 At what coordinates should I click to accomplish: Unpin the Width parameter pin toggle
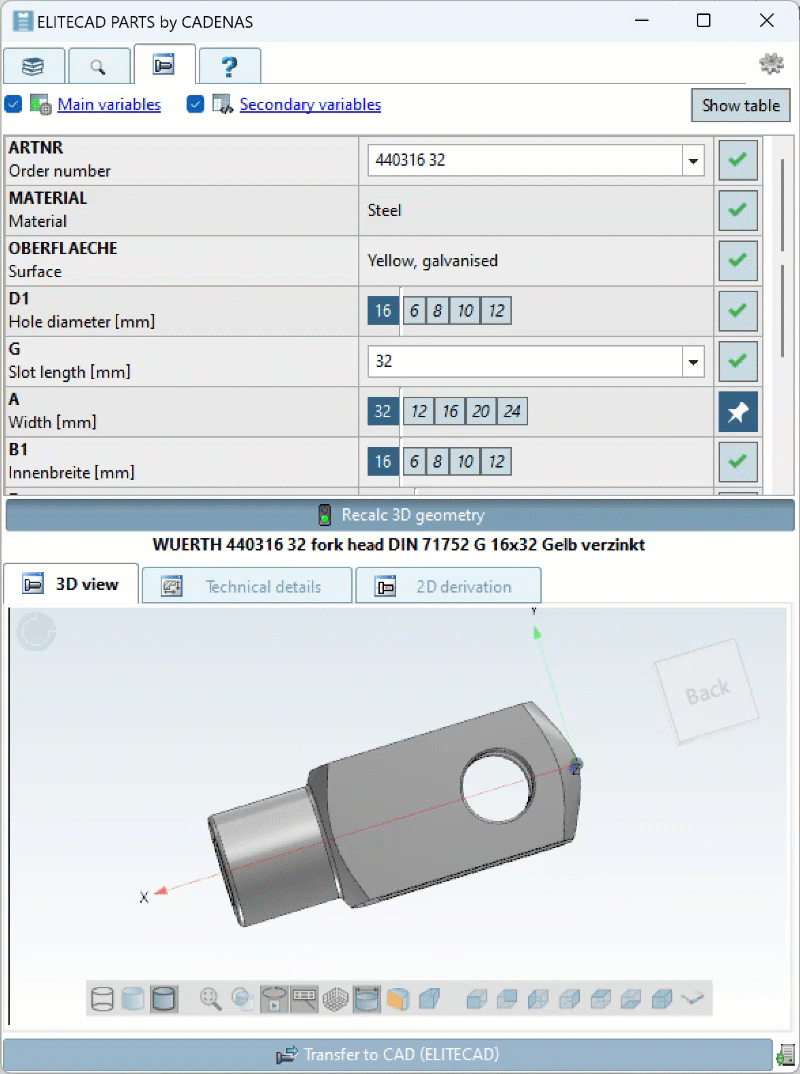pyautogui.click(x=737, y=411)
